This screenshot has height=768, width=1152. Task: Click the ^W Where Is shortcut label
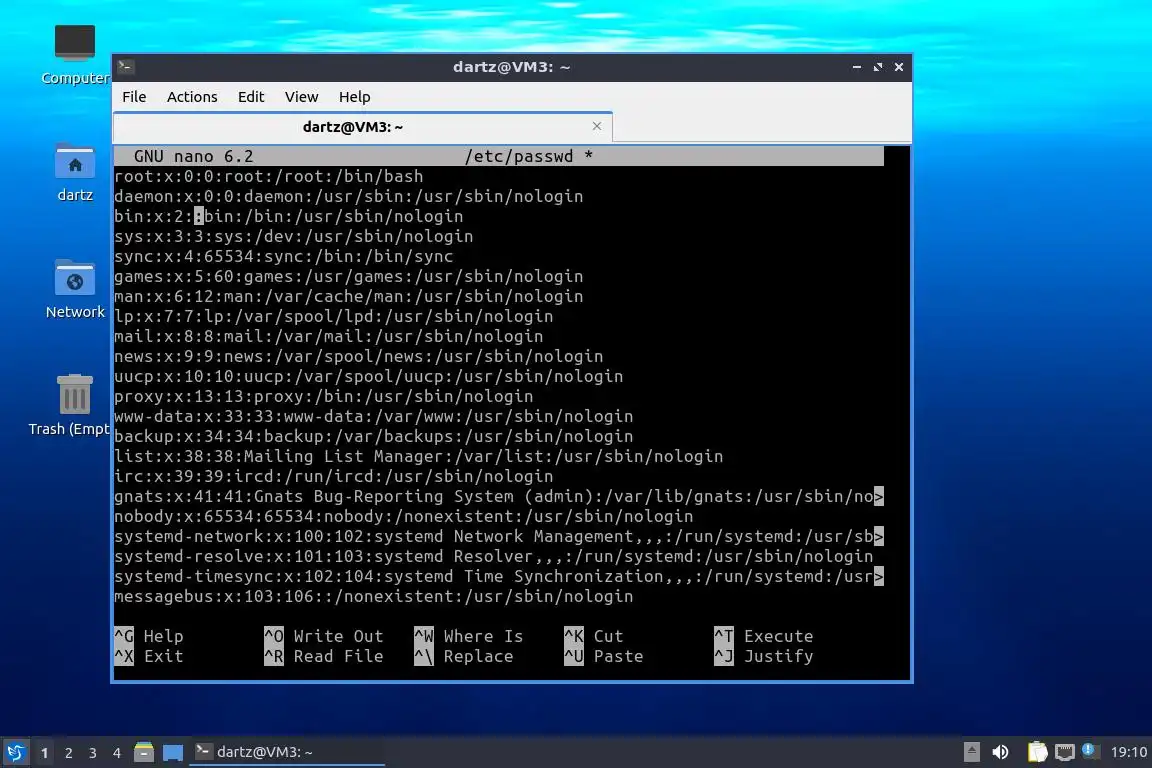point(469,636)
